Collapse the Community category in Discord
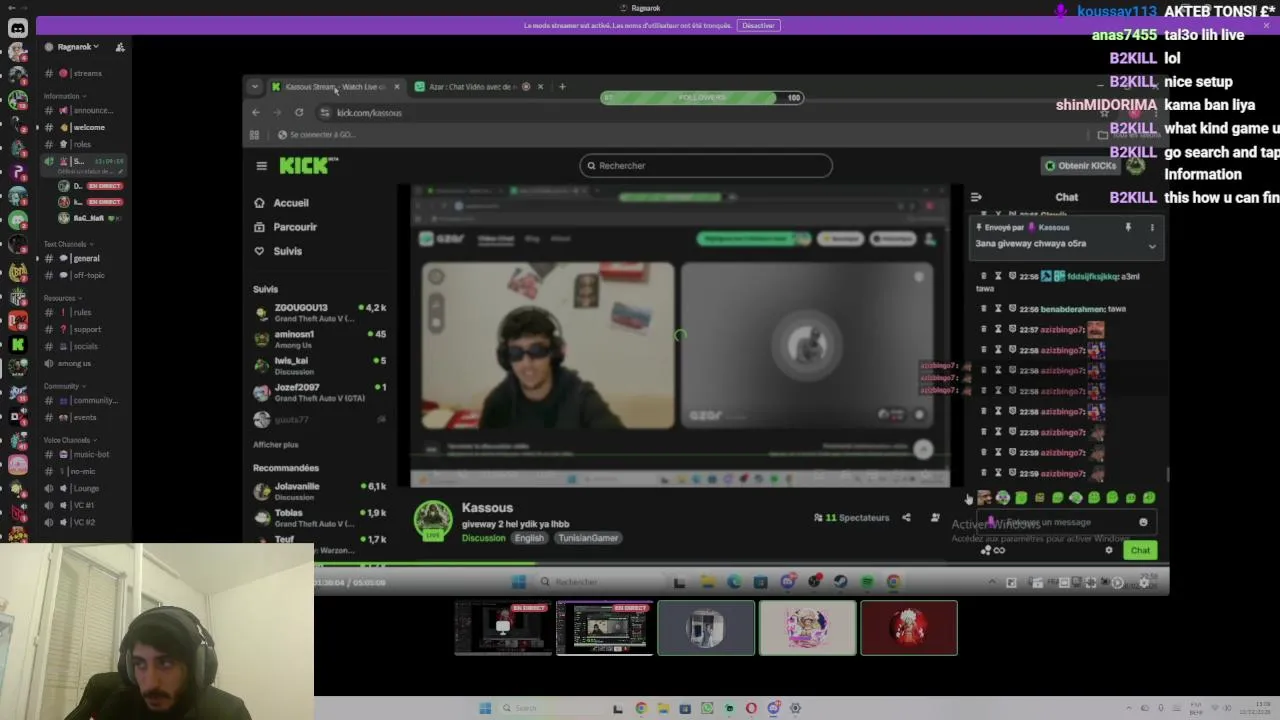The height and width of the screenshot is (720, 1280). coord(64,386)
